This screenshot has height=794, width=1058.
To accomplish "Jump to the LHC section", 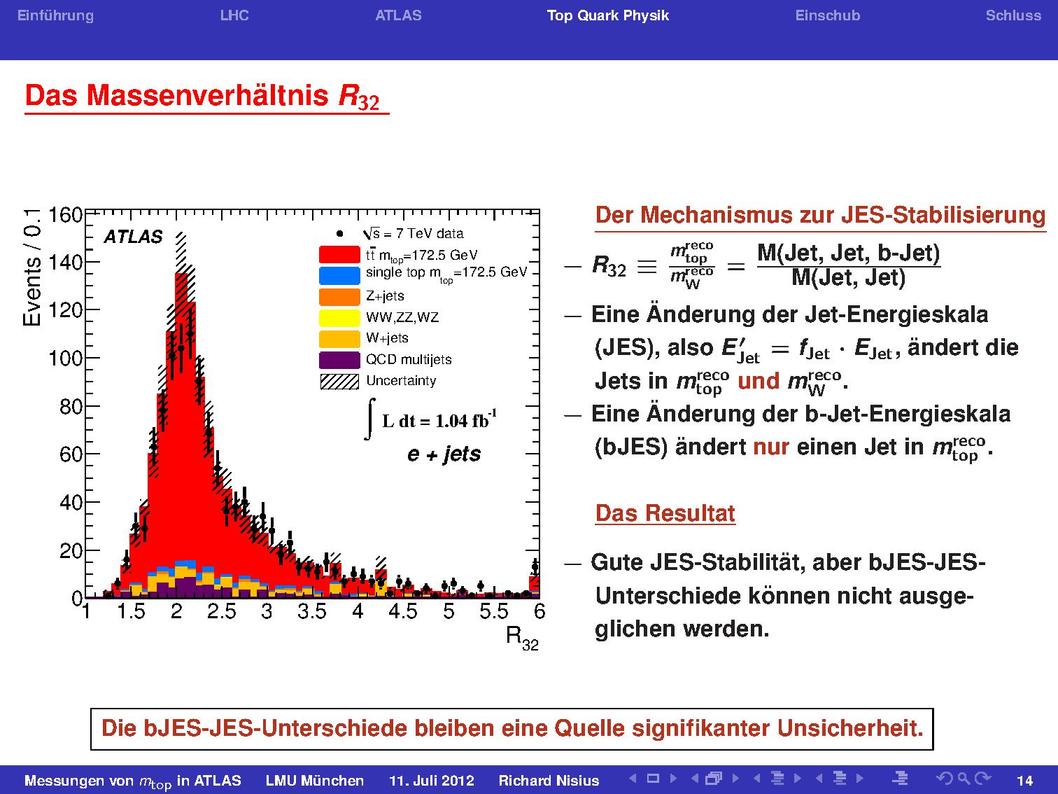I will point(234,16).
